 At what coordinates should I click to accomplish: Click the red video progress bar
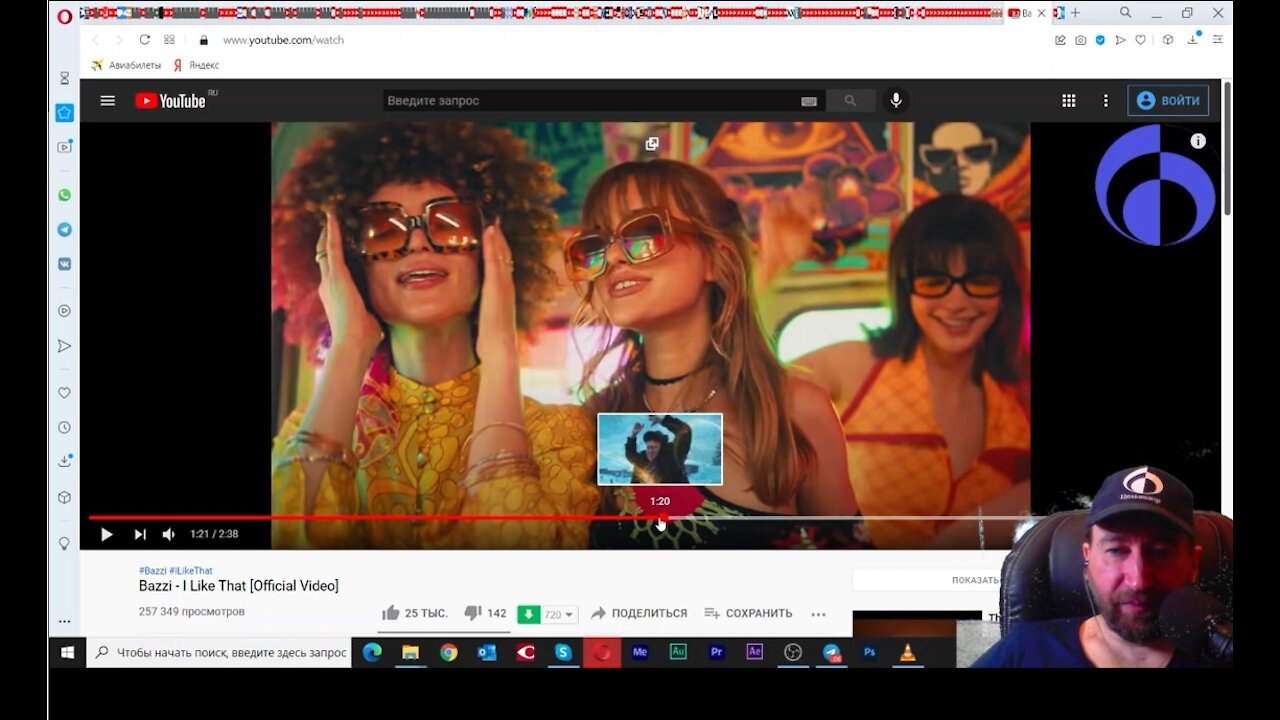tap(375, 518)
